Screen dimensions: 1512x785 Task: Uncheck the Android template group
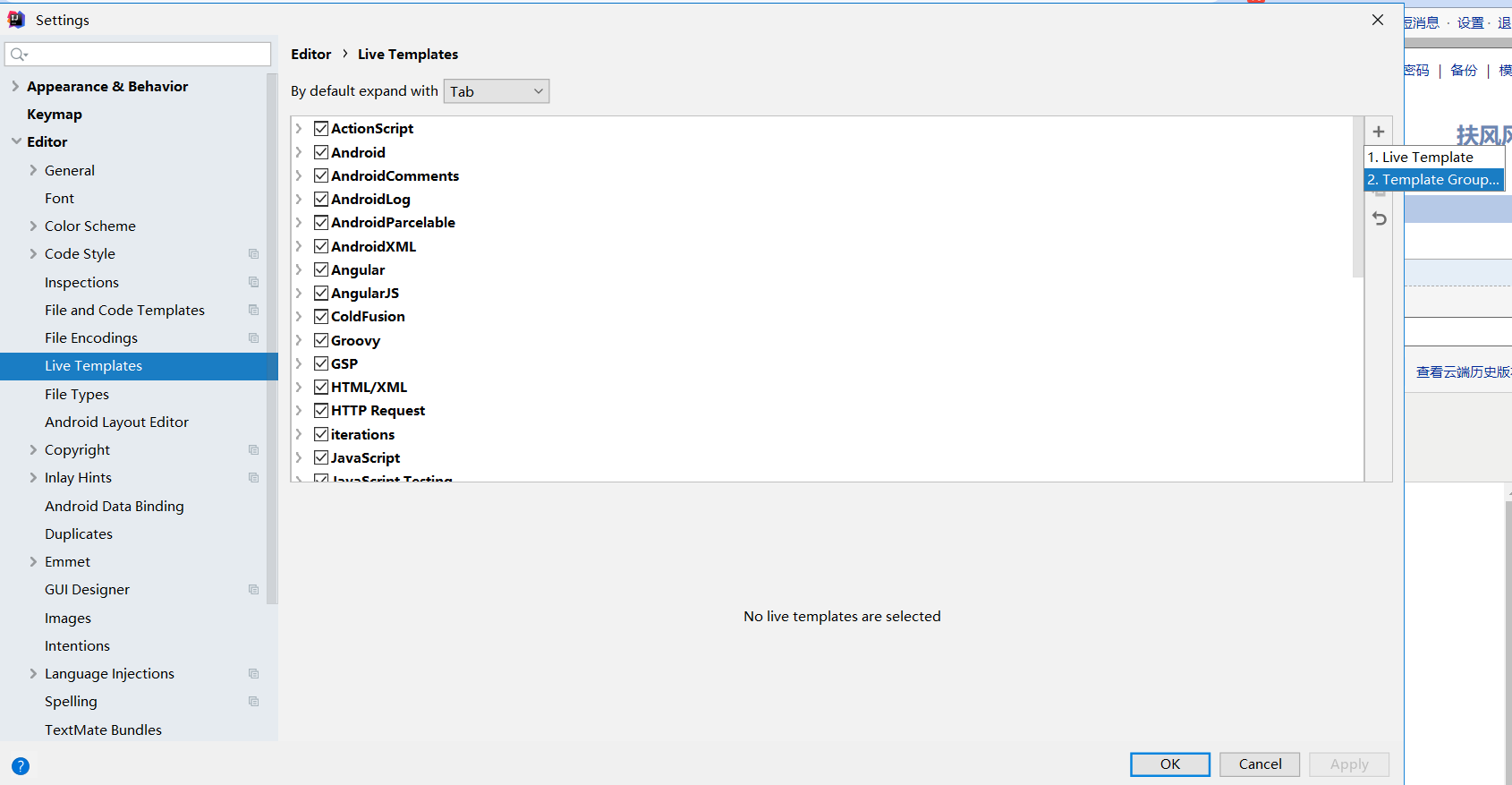[321, 152]
